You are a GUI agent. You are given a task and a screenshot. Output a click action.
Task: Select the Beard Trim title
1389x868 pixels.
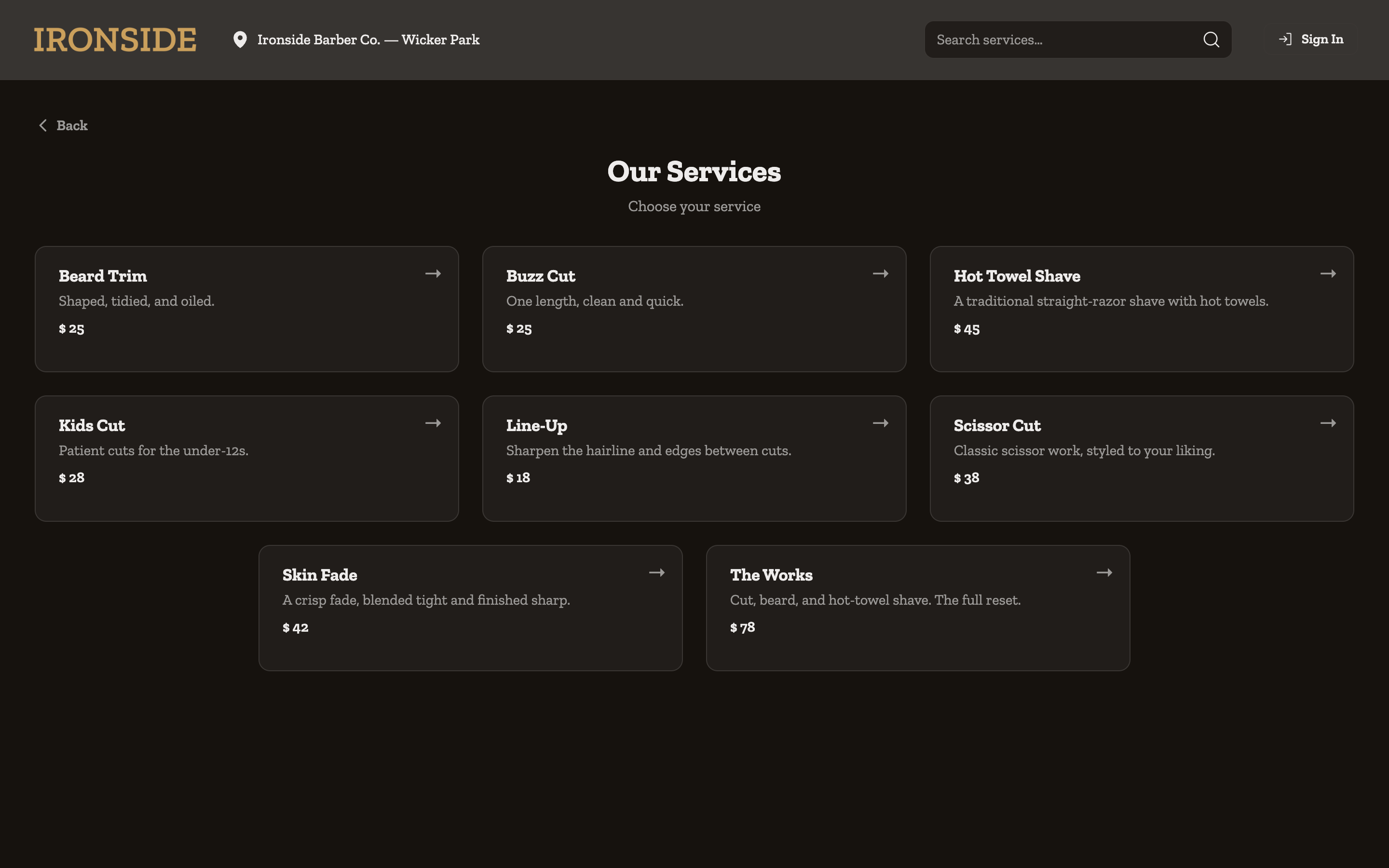pos(103,276)
